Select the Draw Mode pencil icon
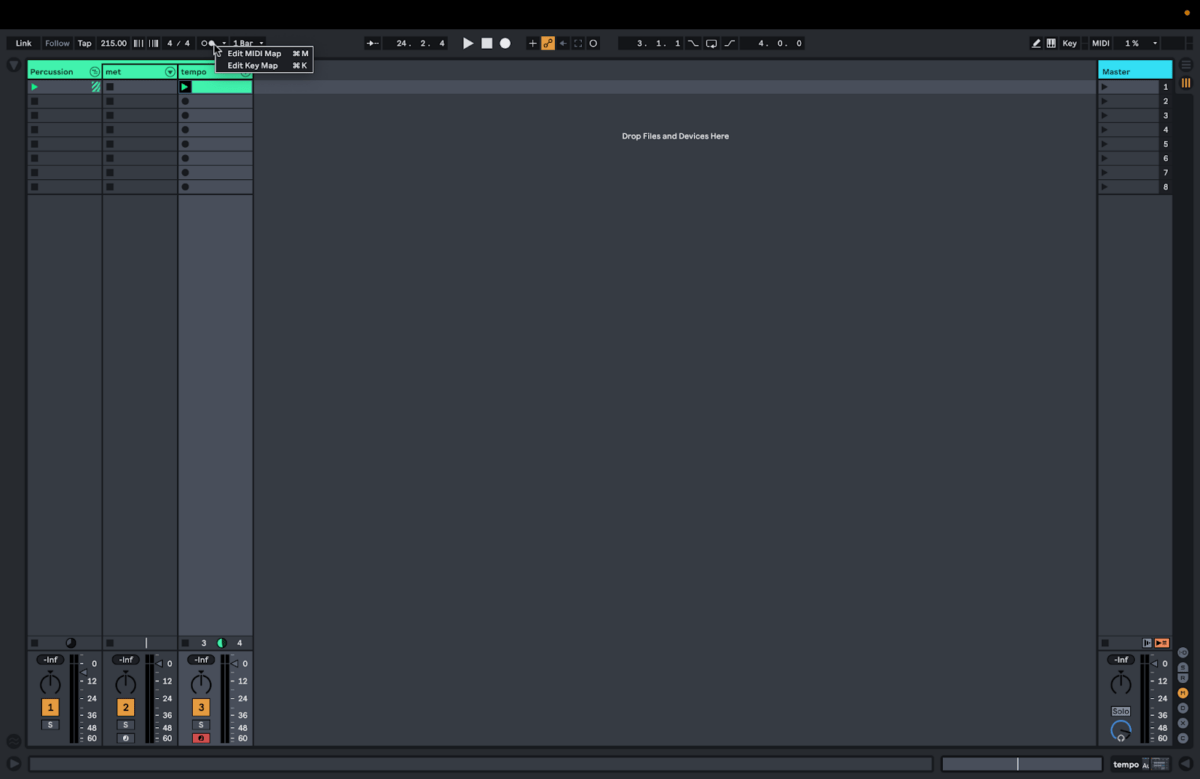This screenshot has width=1200, height=779. (1038, 43)
